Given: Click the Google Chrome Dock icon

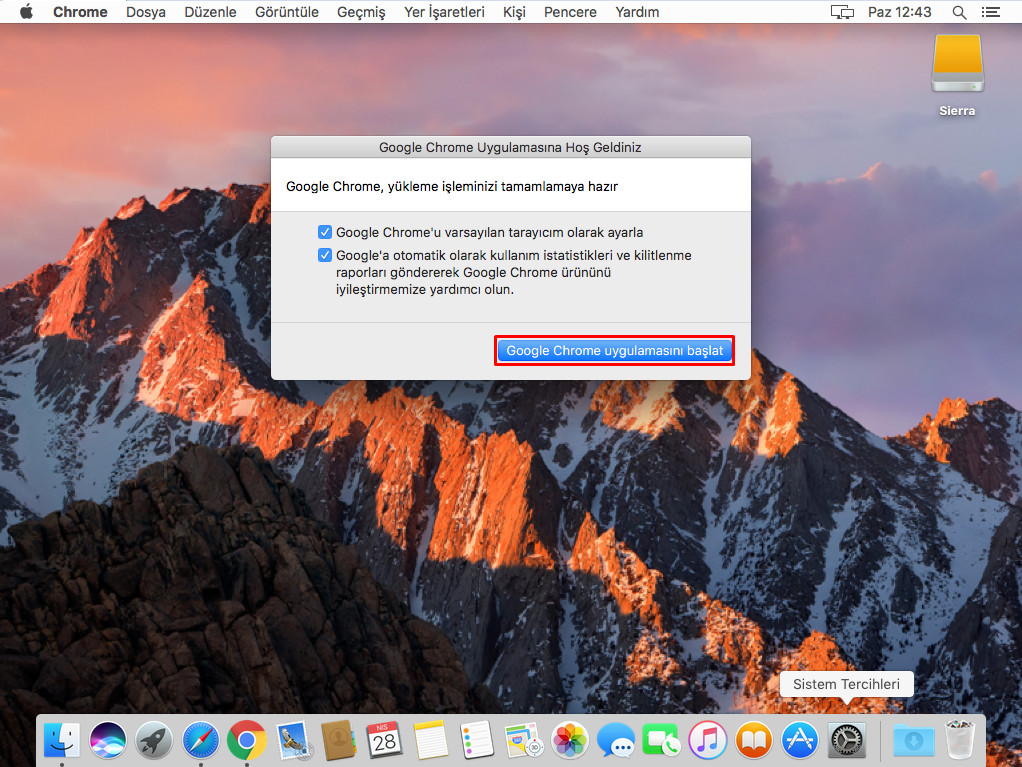Looking at the screenshot, I should pyautogui.click(x=246, y=740).
